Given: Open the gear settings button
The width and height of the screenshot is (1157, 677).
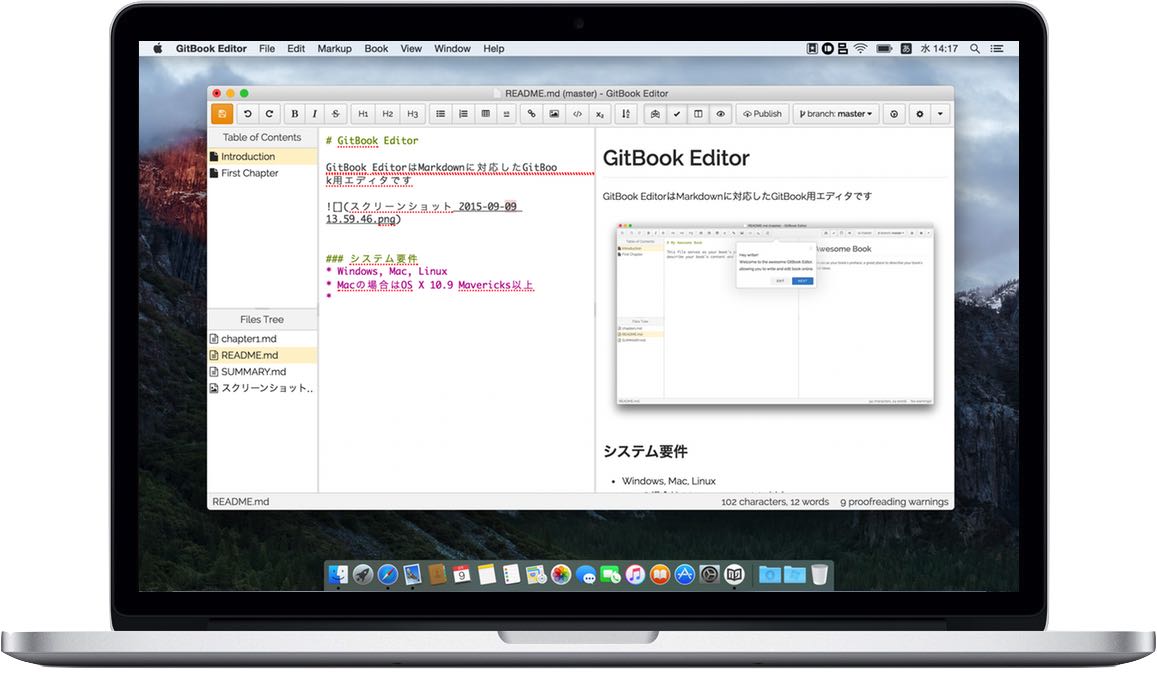Looking at the screenshot, I should [919, 114].
